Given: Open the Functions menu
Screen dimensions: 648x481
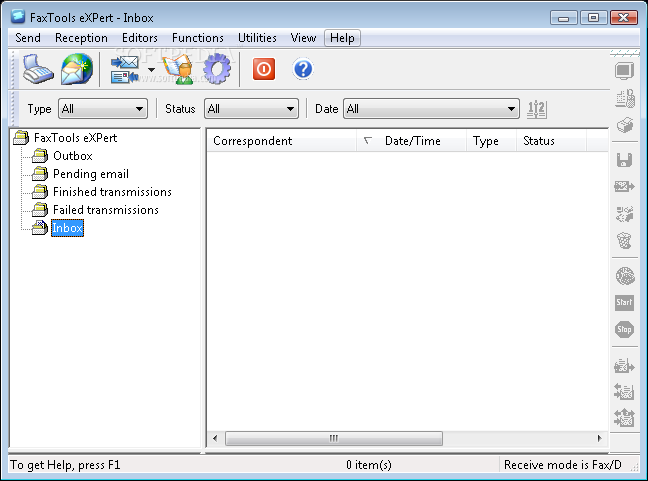Looking at the screenshot, I should point(198,38).
